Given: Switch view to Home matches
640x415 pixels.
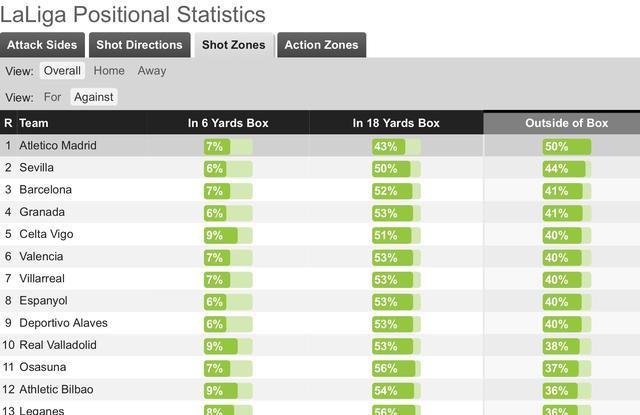Looking at the screenshot, I should point(109,71).
